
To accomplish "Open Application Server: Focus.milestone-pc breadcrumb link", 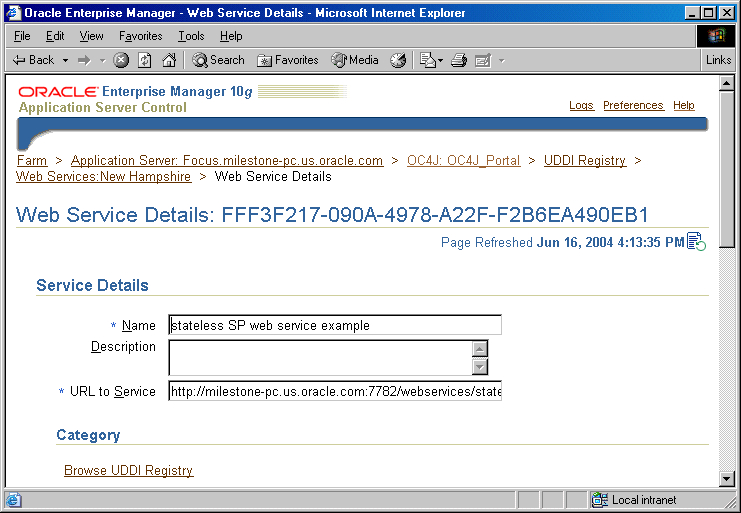I will point(227,161).
